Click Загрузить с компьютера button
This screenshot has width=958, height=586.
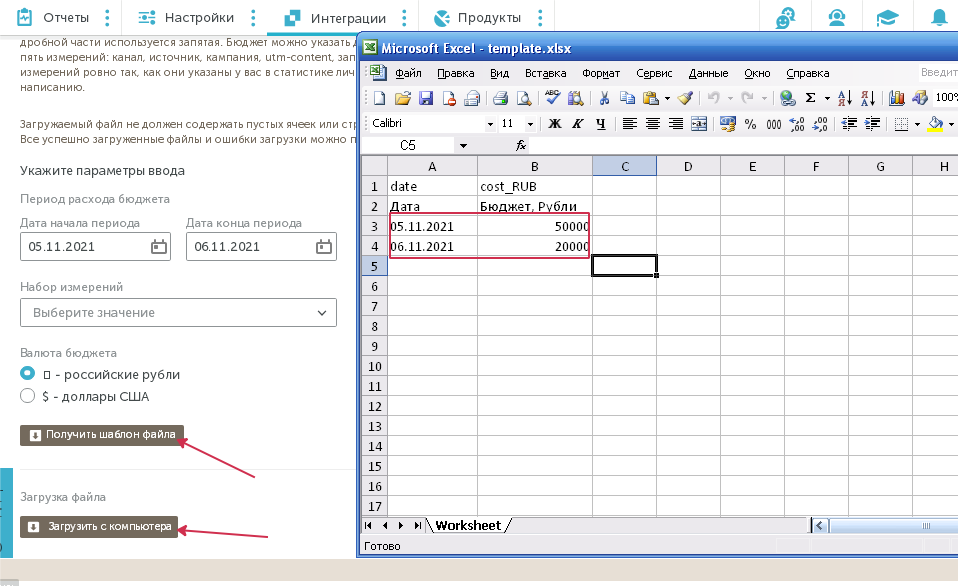(x=99, y=526)
